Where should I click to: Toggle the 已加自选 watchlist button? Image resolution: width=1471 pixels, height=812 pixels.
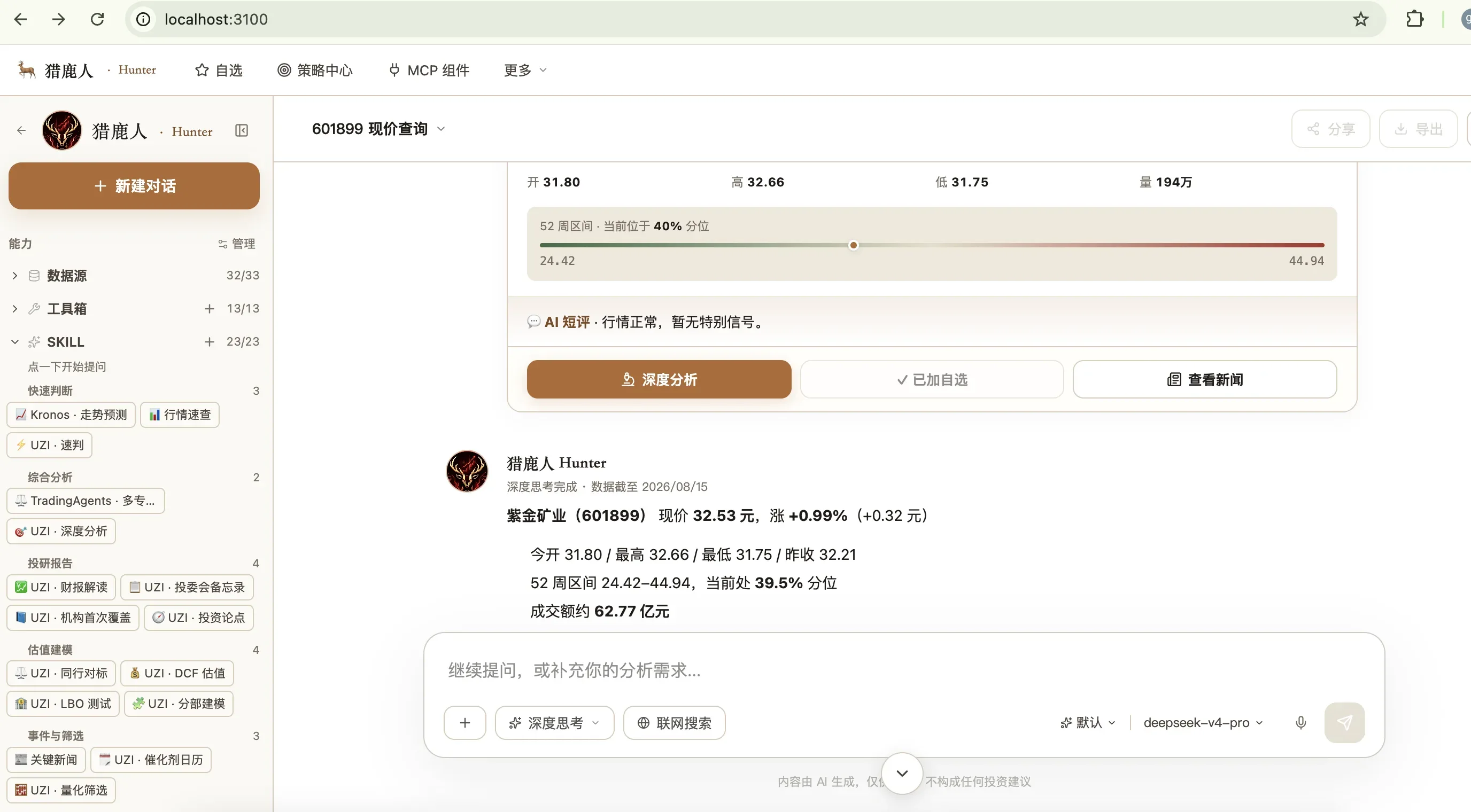click(932, 379)
